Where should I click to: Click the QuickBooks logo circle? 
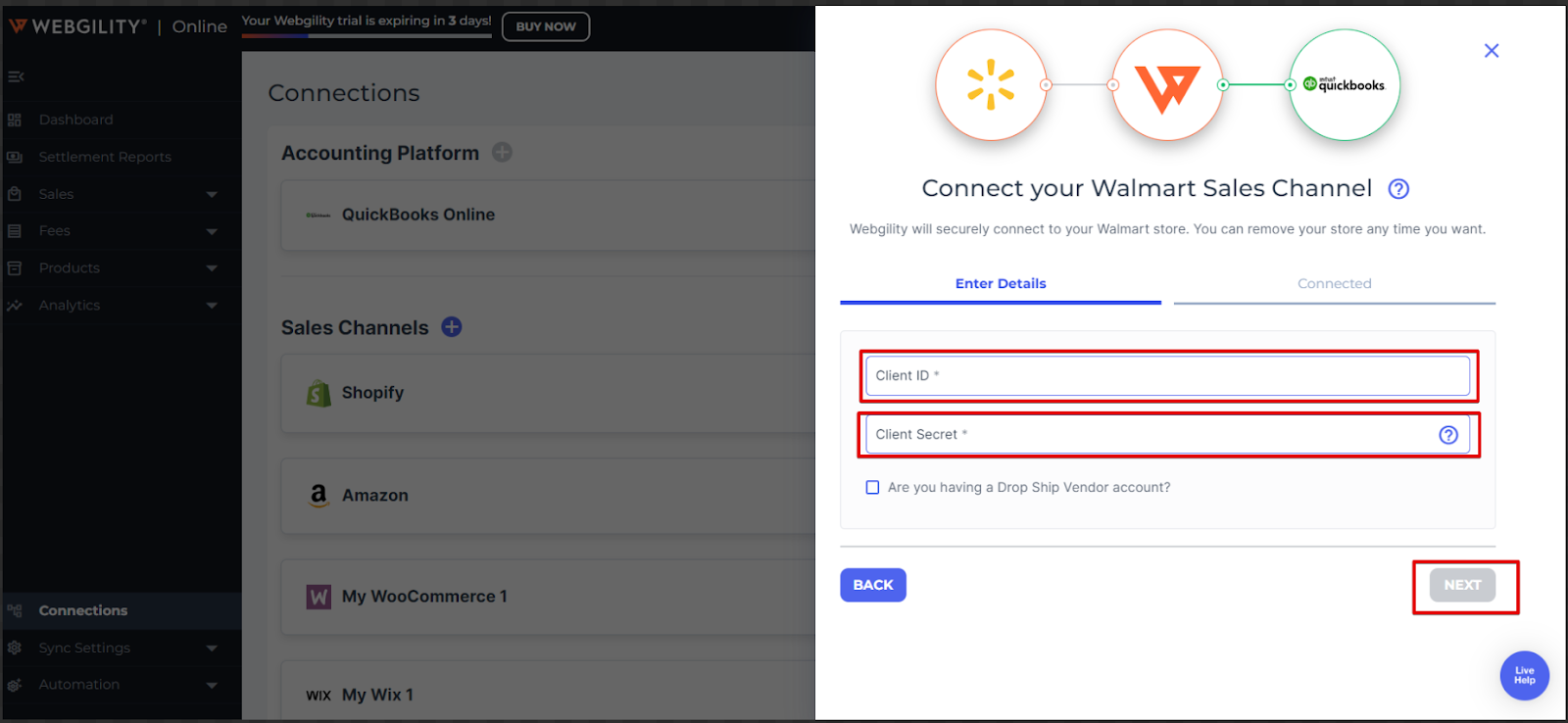point(1344,85)
